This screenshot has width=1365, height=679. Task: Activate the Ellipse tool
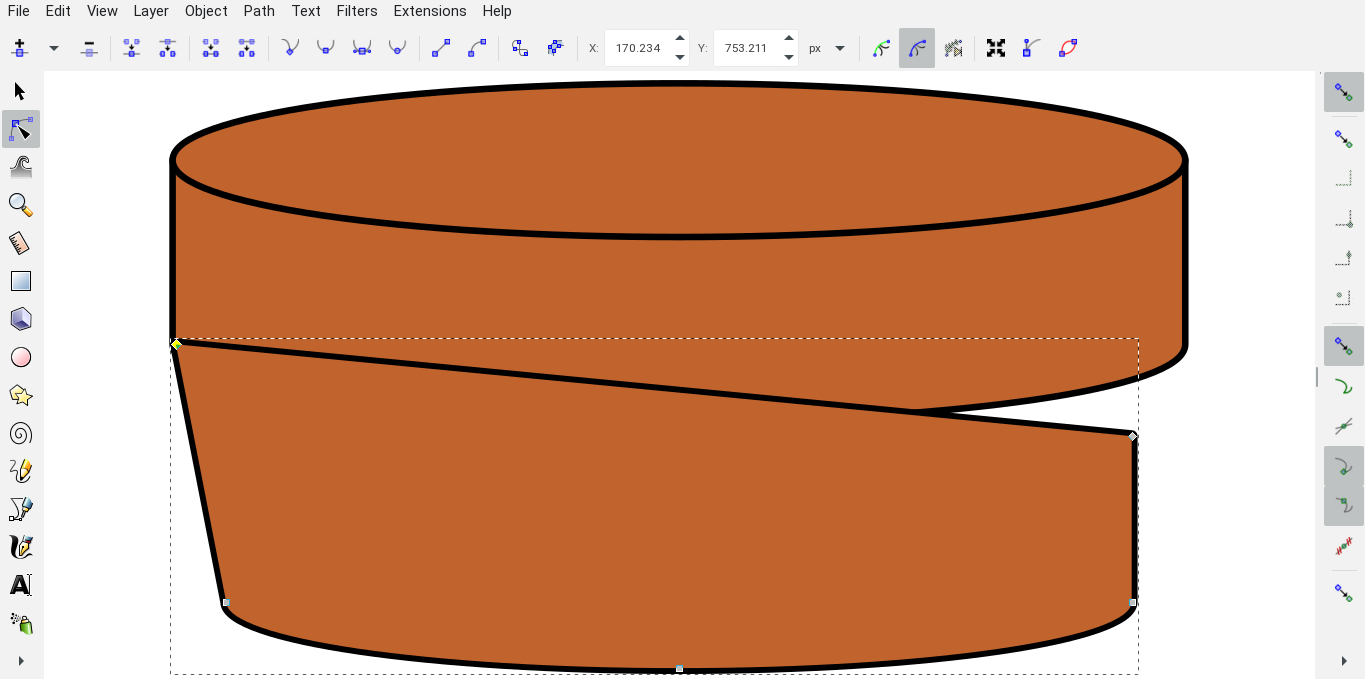(x=20, y=357)
